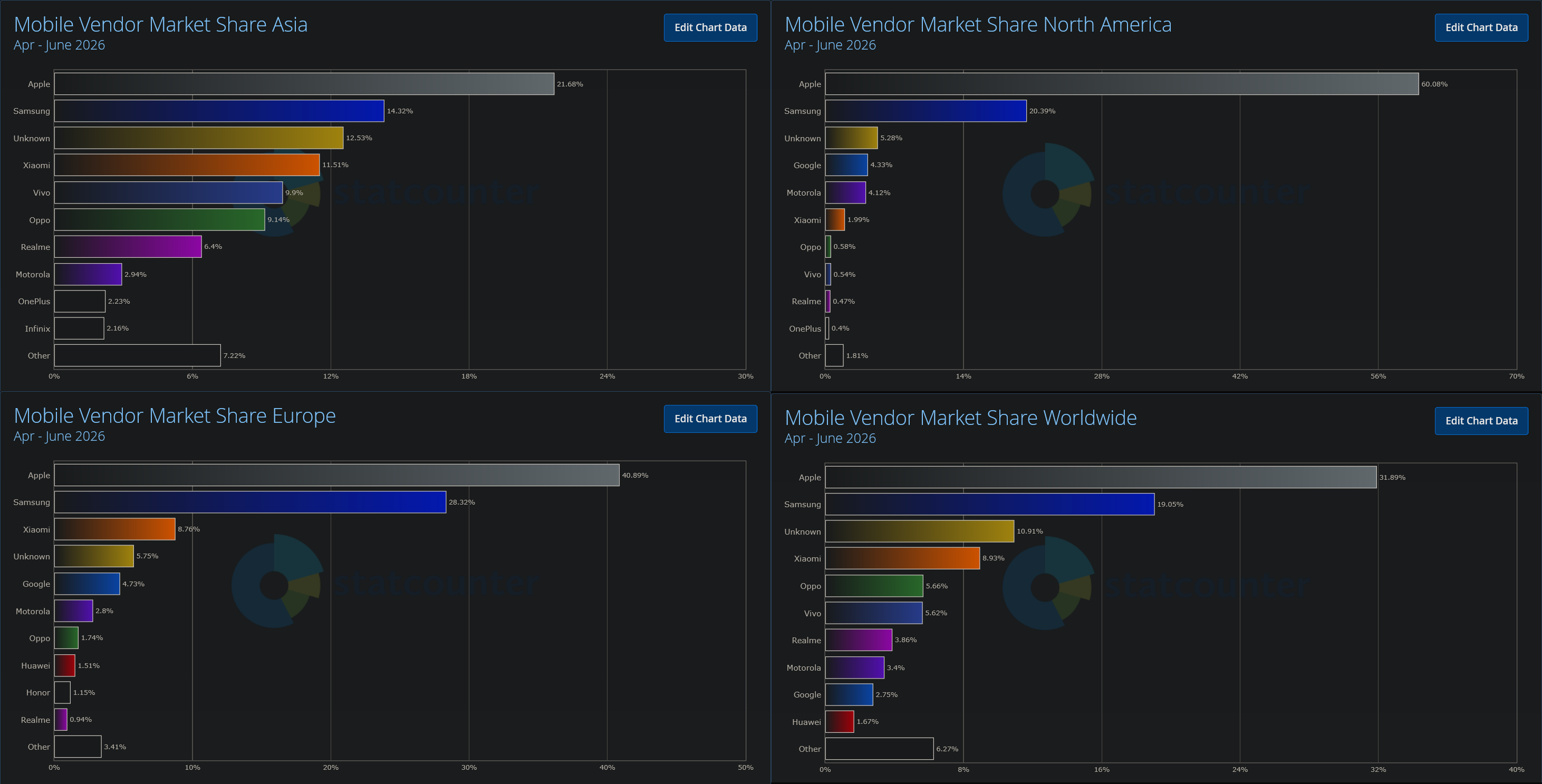The height and width of the screenshot is (784, 1542).
Task: Select the Motorola bar in the Asia chart
Action: click(x=88, y=274)
